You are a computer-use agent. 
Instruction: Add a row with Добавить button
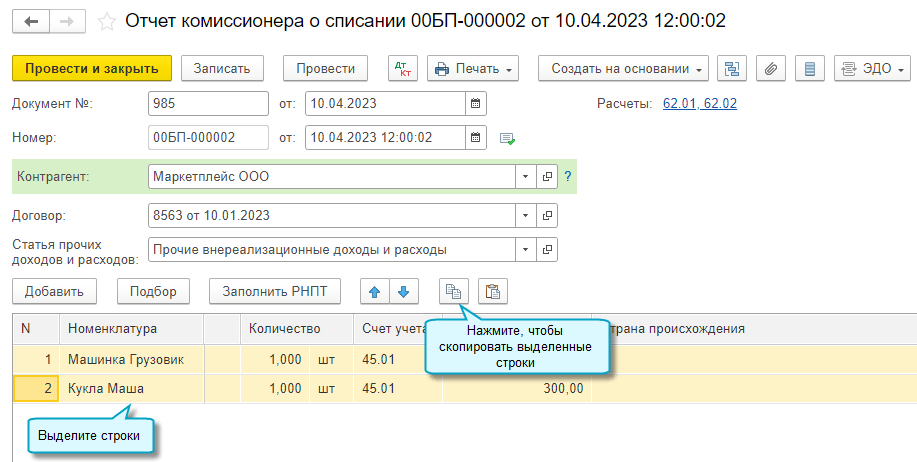point(54,291)
